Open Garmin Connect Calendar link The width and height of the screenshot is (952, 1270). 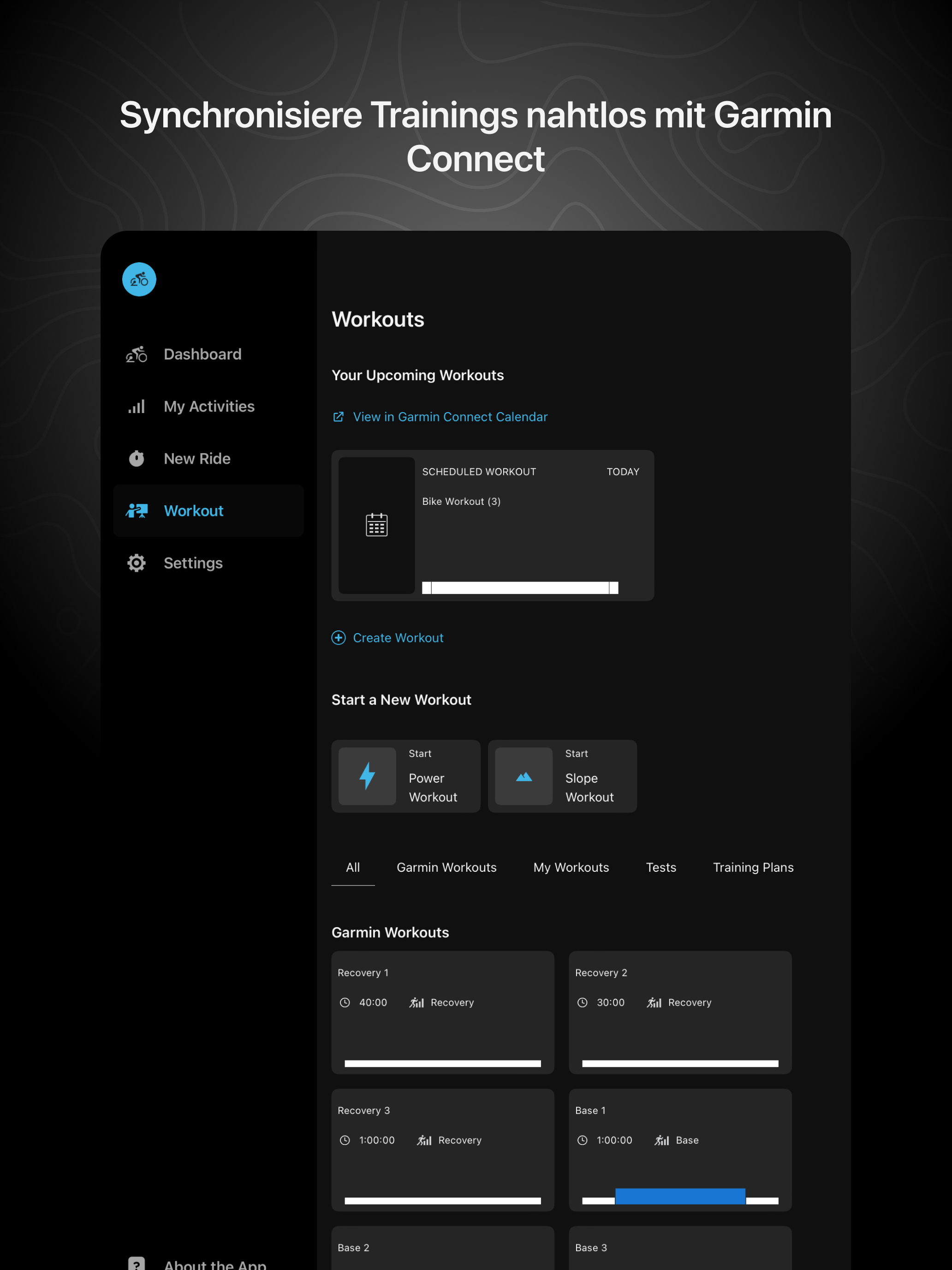click(450, 417)
